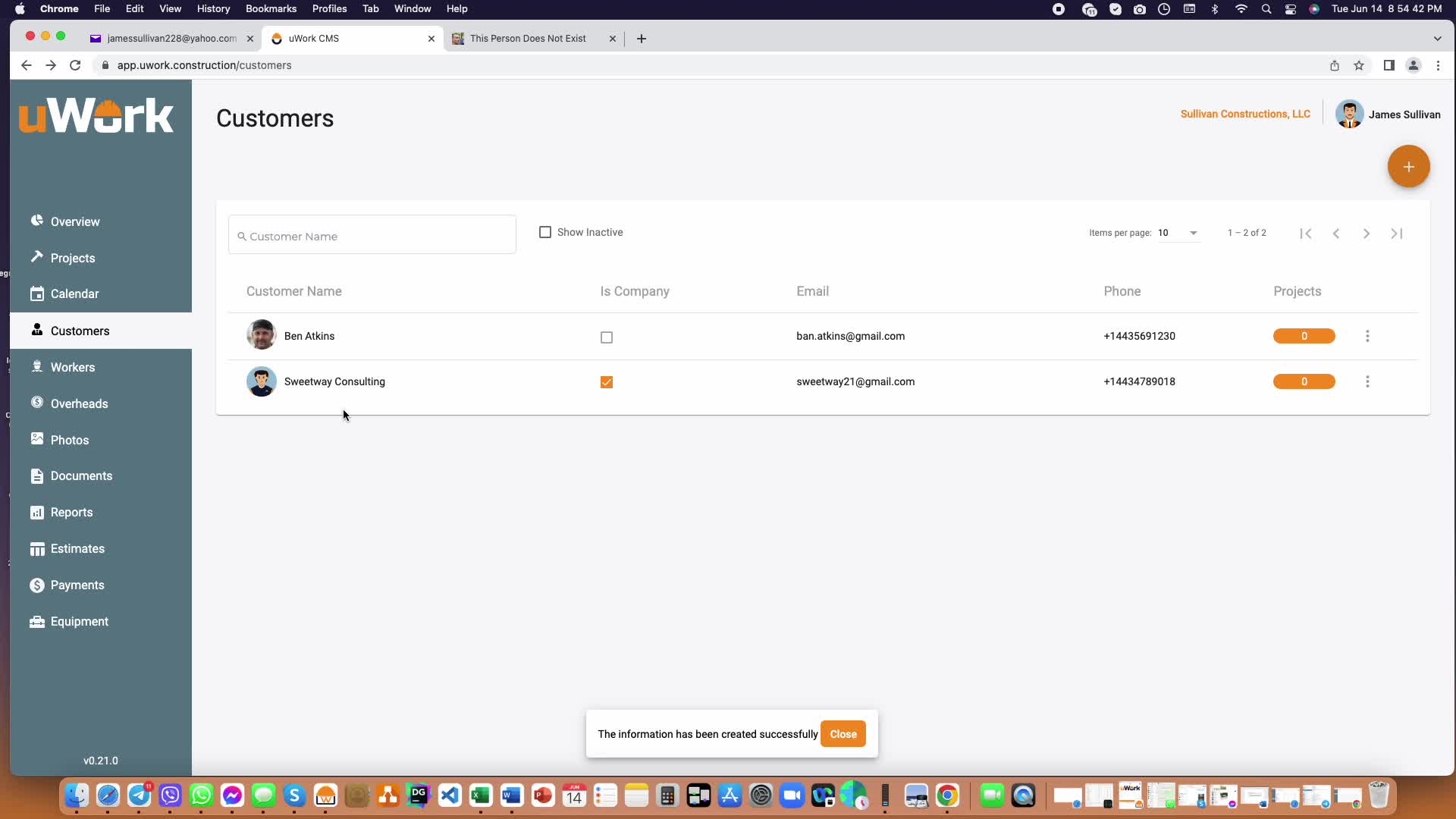1456x819 pixels.
Task: Open the Items per page dropdown
Action: click(1176, 233)
